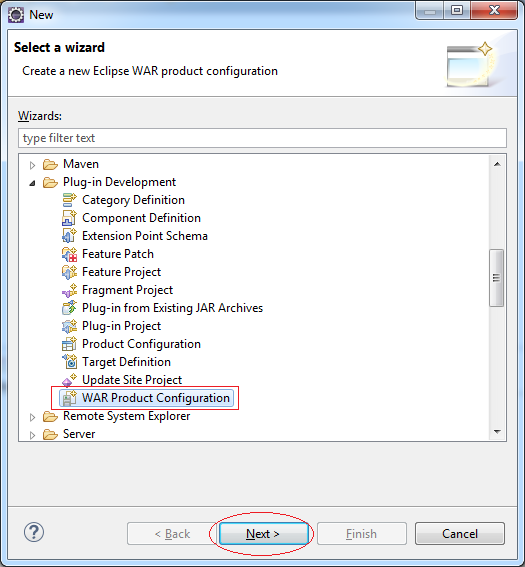Select Plug-in from Existing JAR Archives icon
The height and width of the screenshot is (567, 525).
69,308
